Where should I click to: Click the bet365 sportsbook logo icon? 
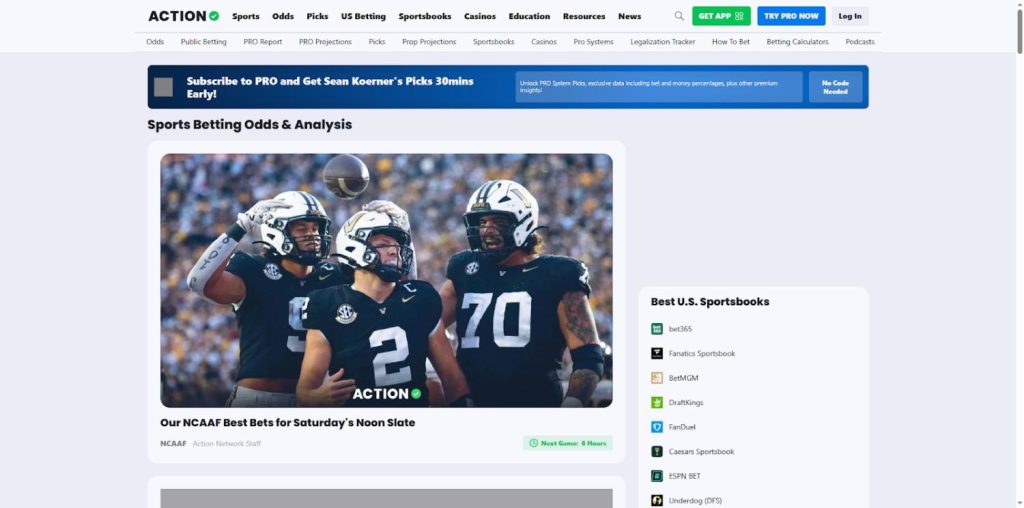tap(657, 329)
